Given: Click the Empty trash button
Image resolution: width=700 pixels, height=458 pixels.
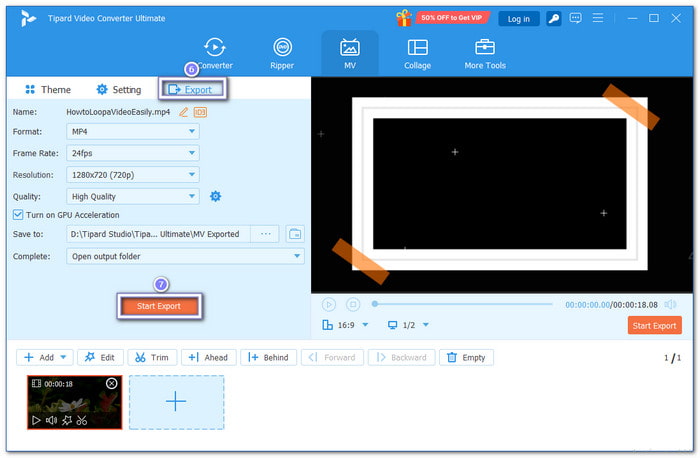Looking at the screenshot, I should pos(467,358).
